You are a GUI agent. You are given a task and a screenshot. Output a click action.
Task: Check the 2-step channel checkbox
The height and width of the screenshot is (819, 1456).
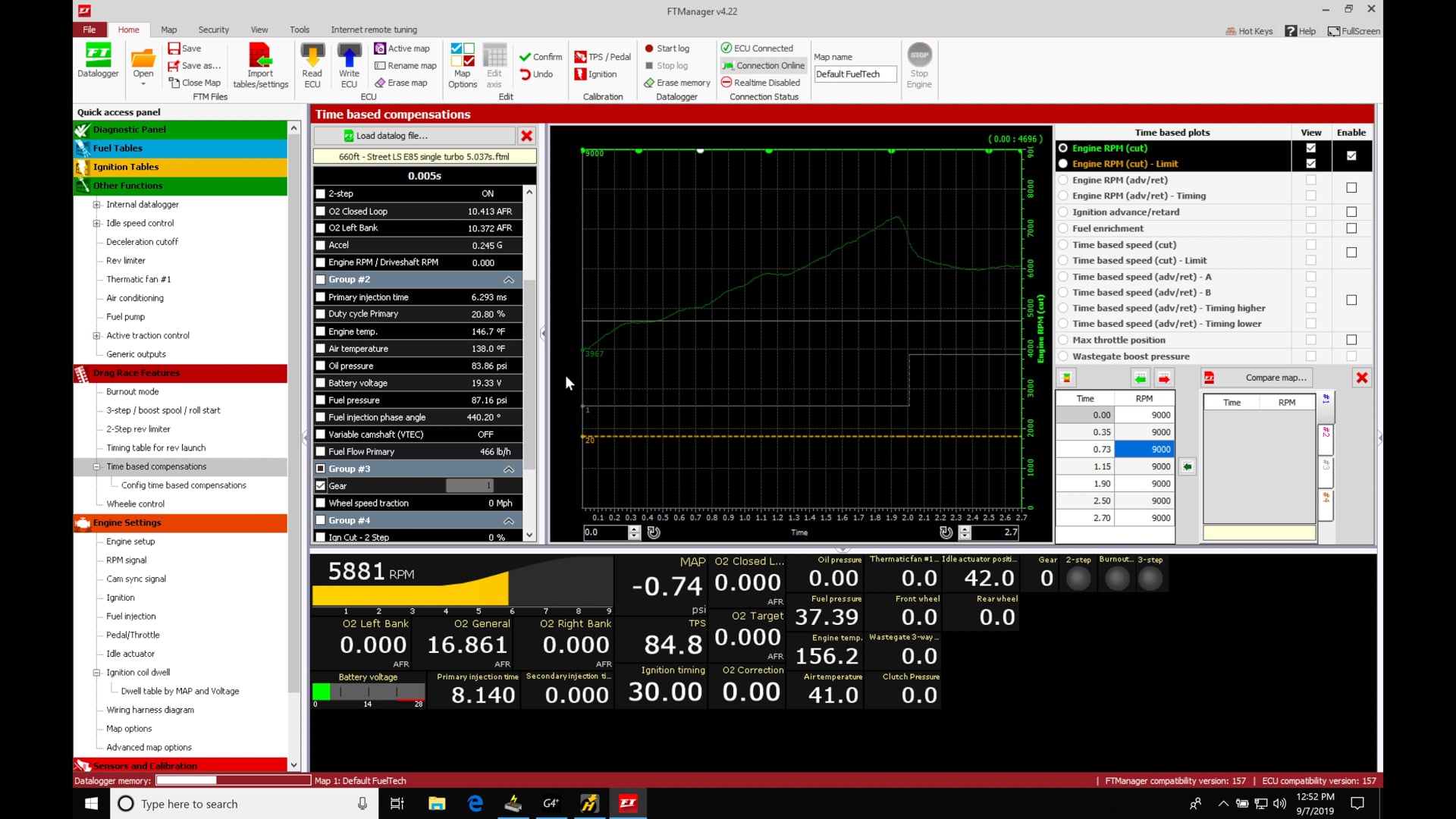click(x=320, y=193)
